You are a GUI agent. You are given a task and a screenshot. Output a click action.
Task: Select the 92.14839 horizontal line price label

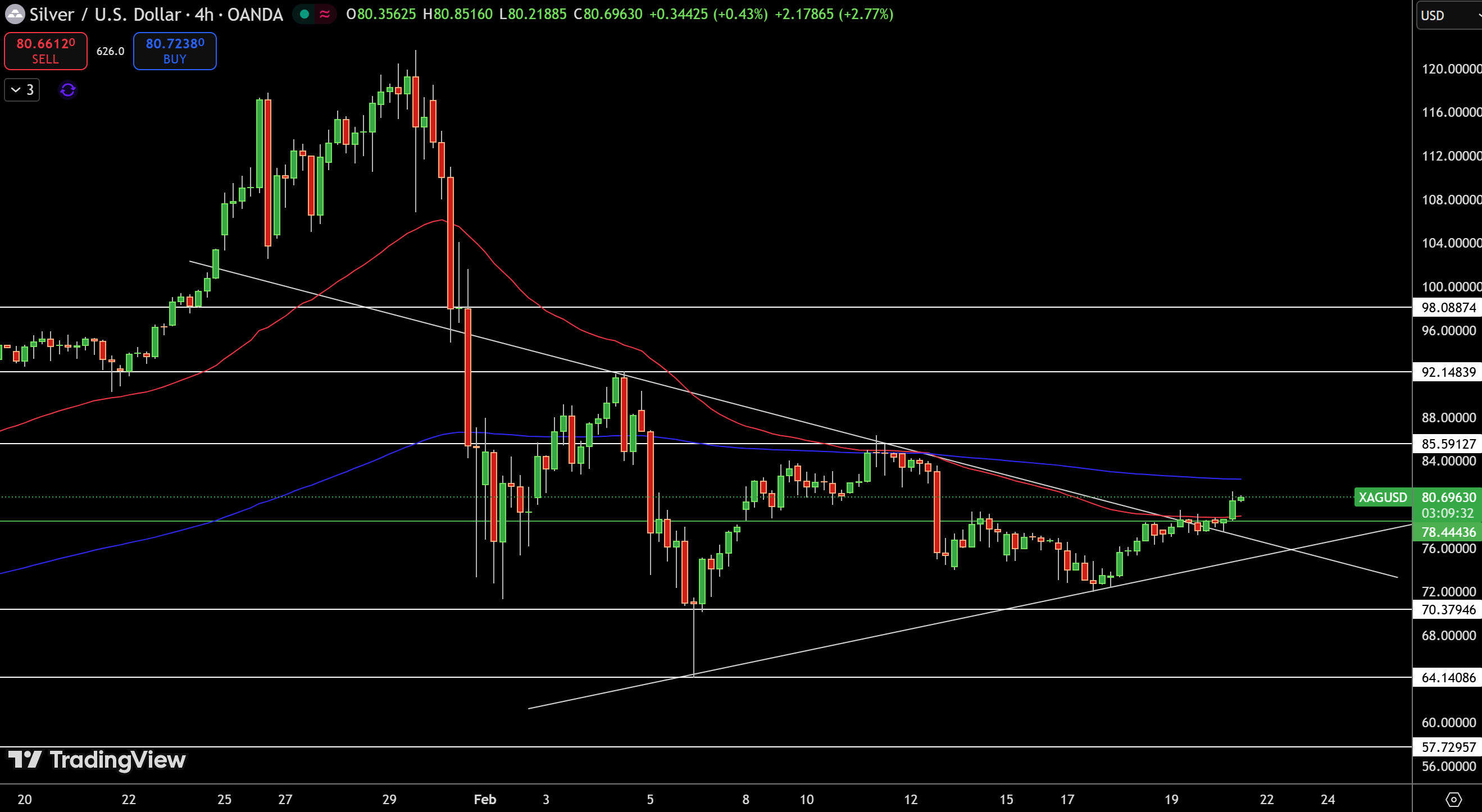tap(1448, 372)
